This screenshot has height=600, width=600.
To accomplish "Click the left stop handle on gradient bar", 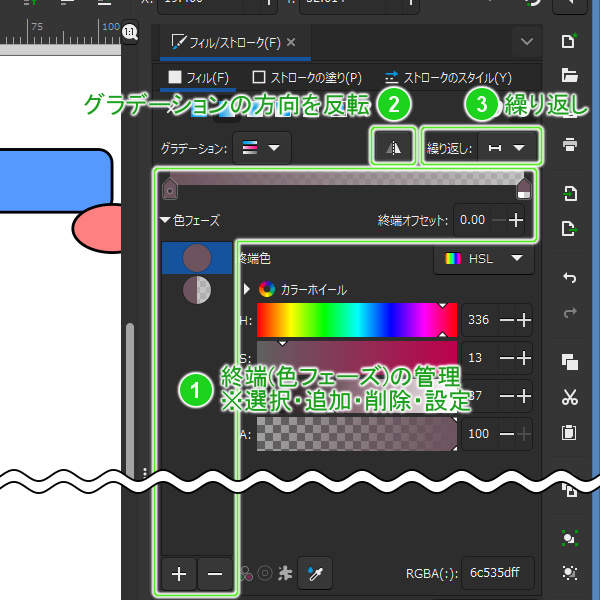I will (170, 188).
